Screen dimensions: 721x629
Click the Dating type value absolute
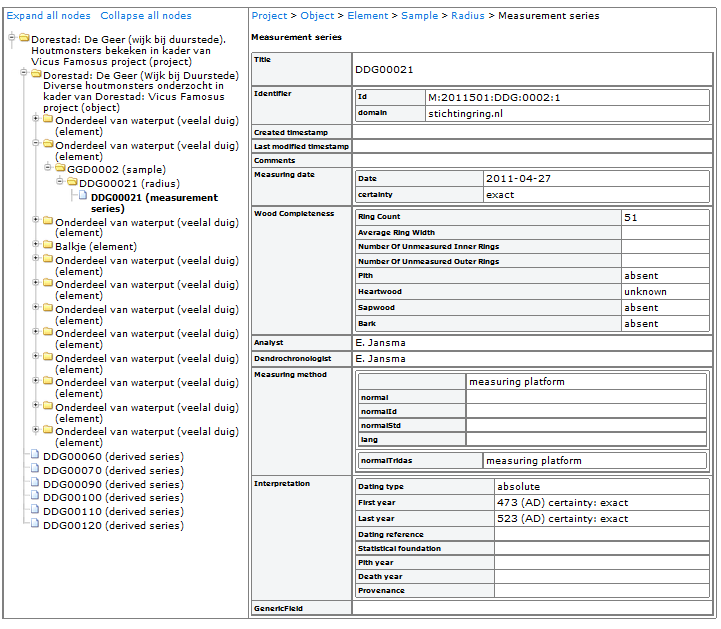[519, 486]
